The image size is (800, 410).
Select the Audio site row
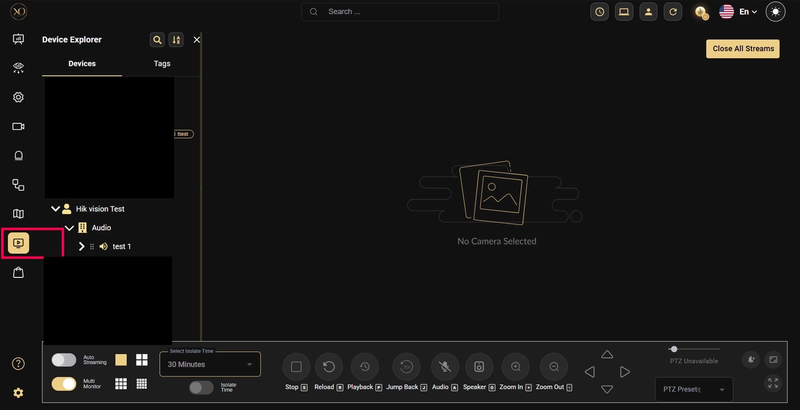[x=101, y=227]
